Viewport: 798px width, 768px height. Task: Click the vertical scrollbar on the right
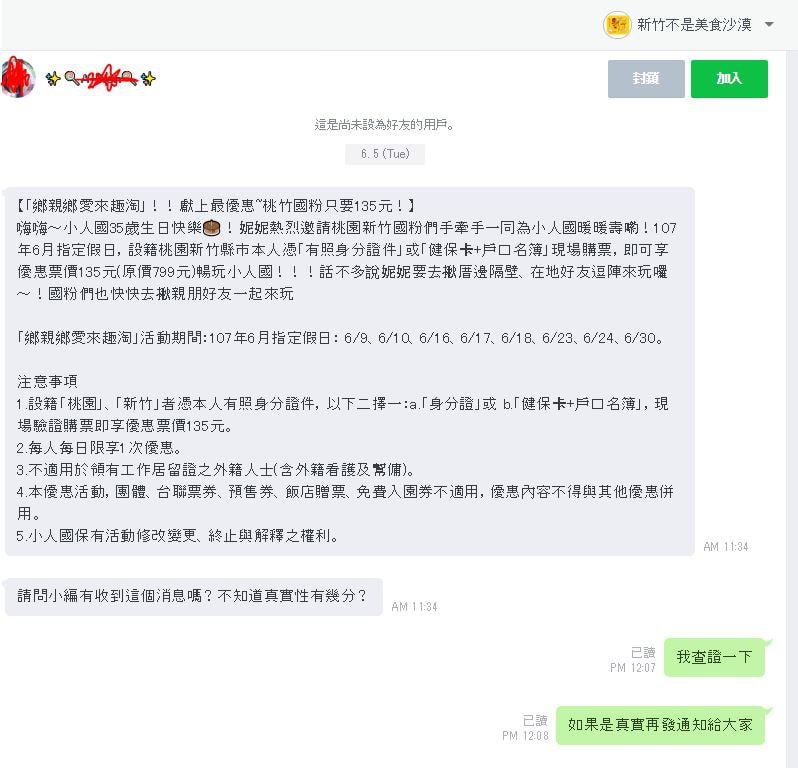click(x=792, y=409)
